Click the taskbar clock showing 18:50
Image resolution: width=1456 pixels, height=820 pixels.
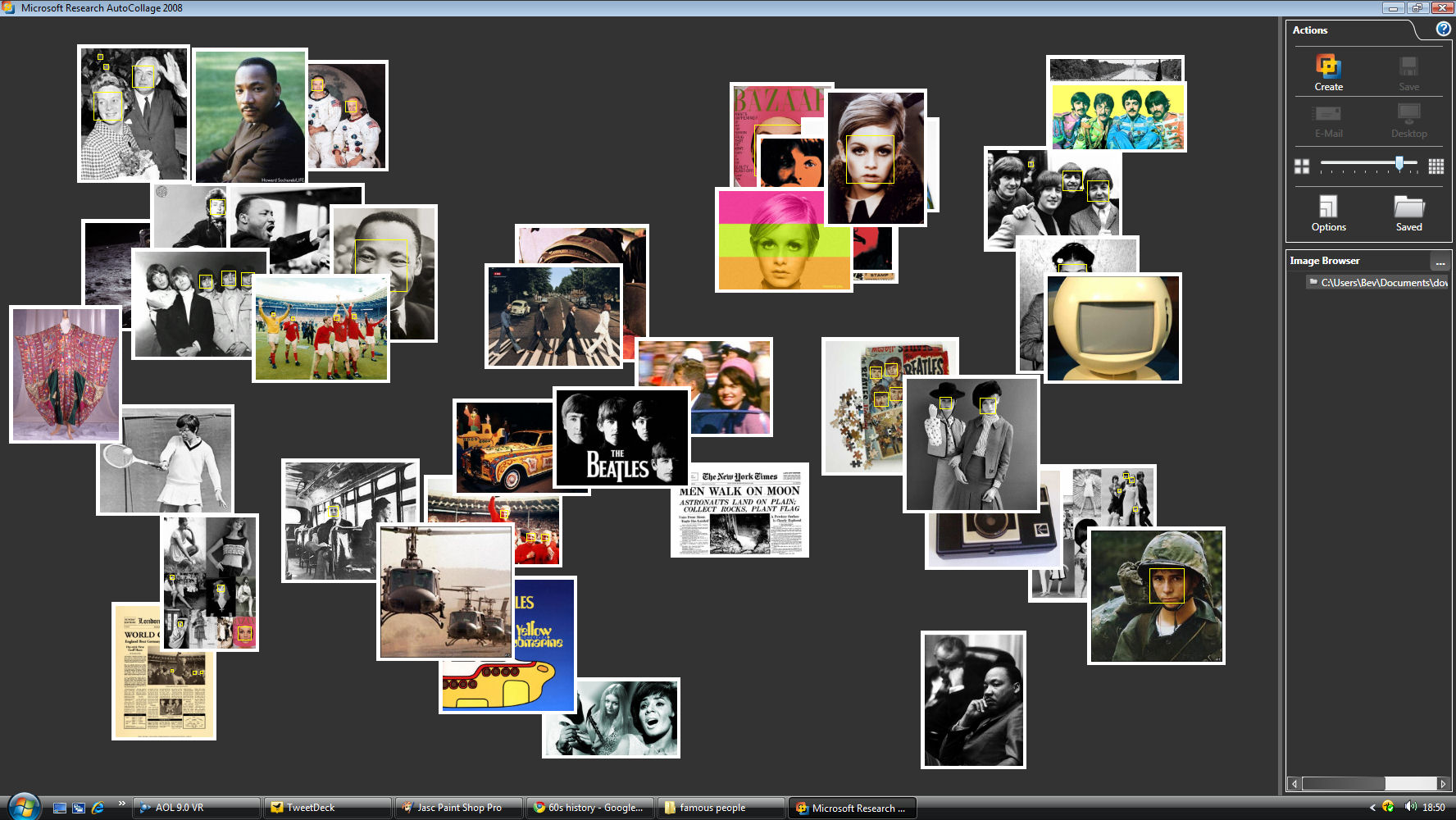point(1433,808)
